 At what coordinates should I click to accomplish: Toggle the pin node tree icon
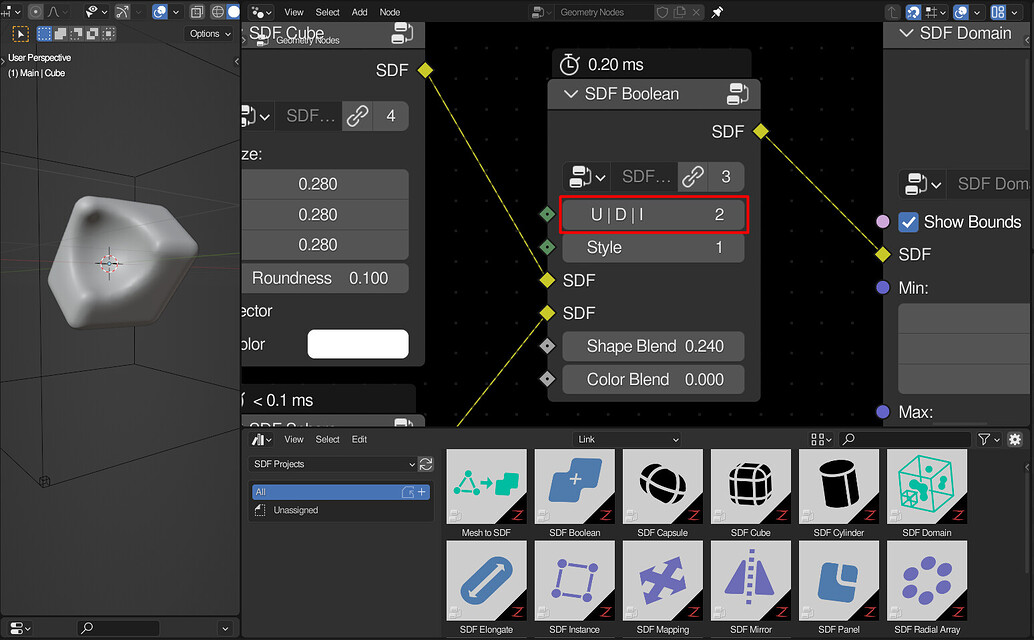click(x=717, y=12)
